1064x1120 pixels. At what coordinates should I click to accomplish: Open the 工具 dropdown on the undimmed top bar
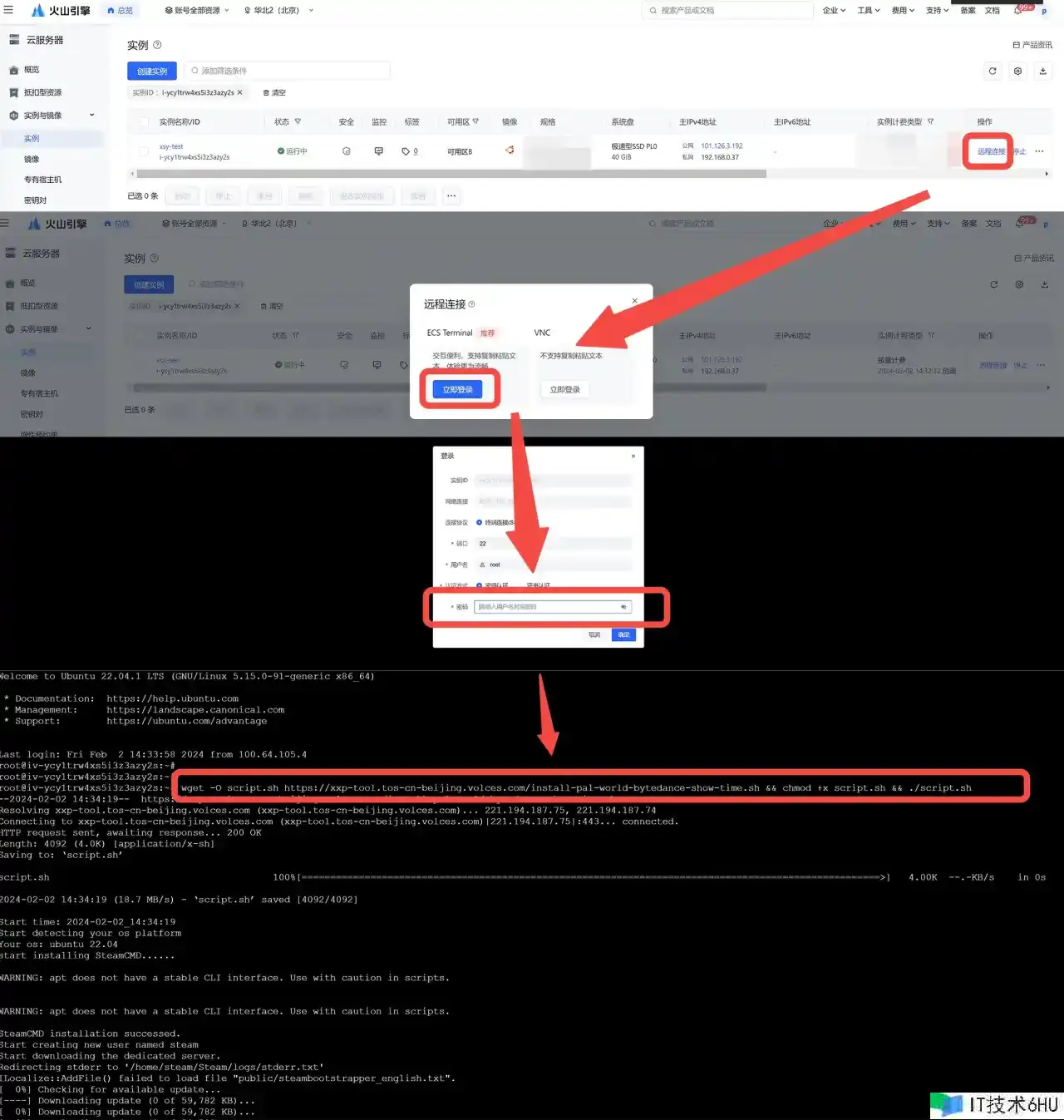tap(869, 11)
